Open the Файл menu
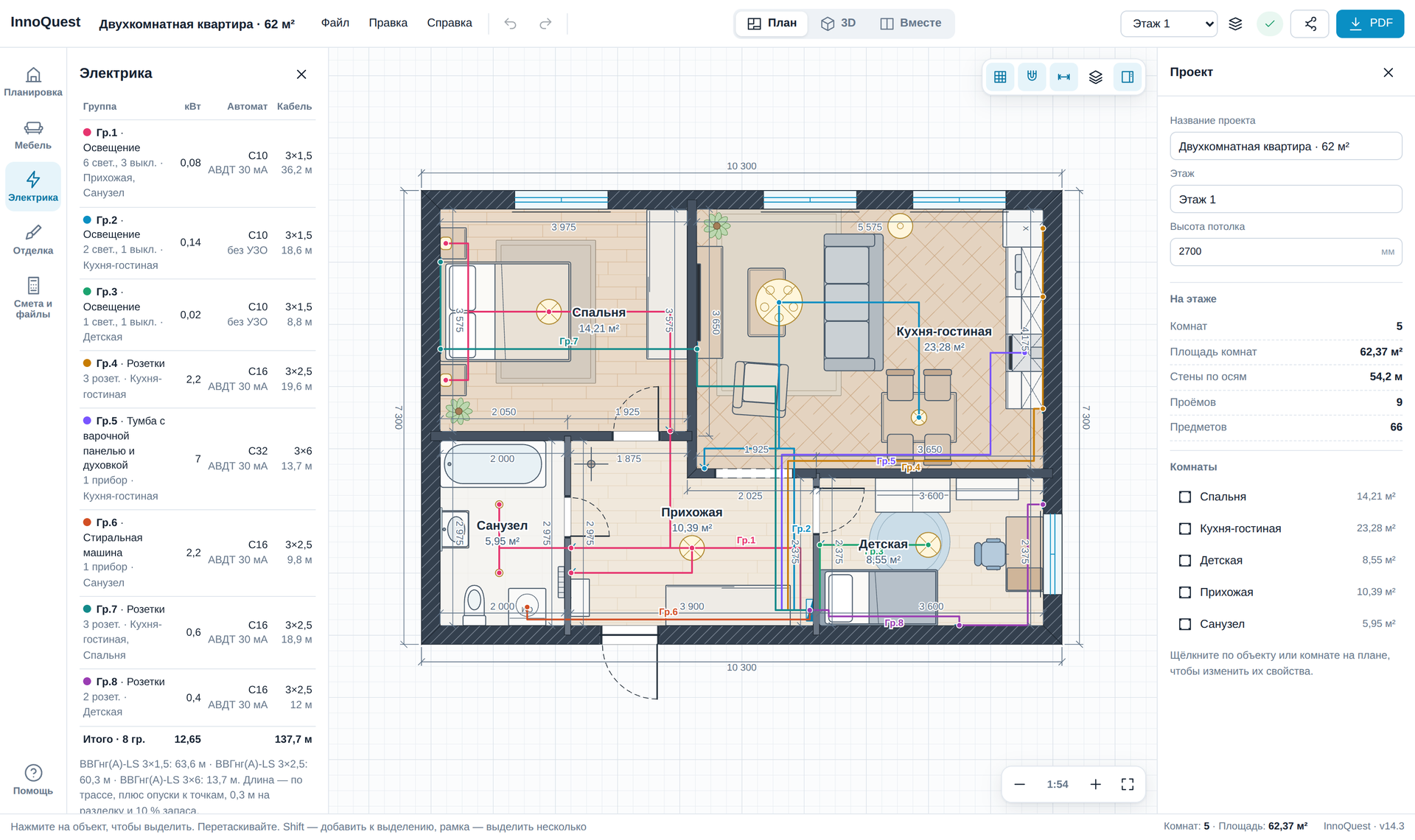This screenshot has width=1415, height=840. pyautogui.click(x=335, y=23)
